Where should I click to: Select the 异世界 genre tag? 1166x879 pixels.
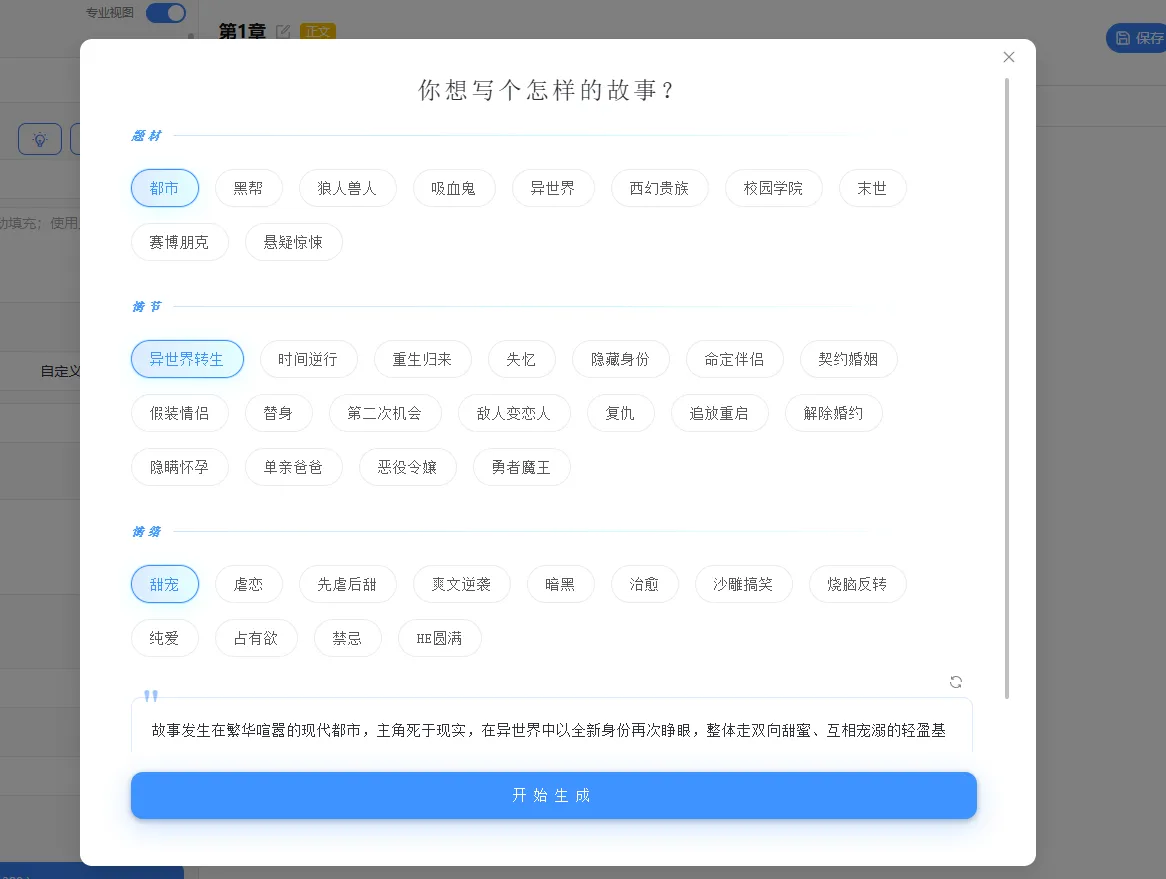(553, 188)
